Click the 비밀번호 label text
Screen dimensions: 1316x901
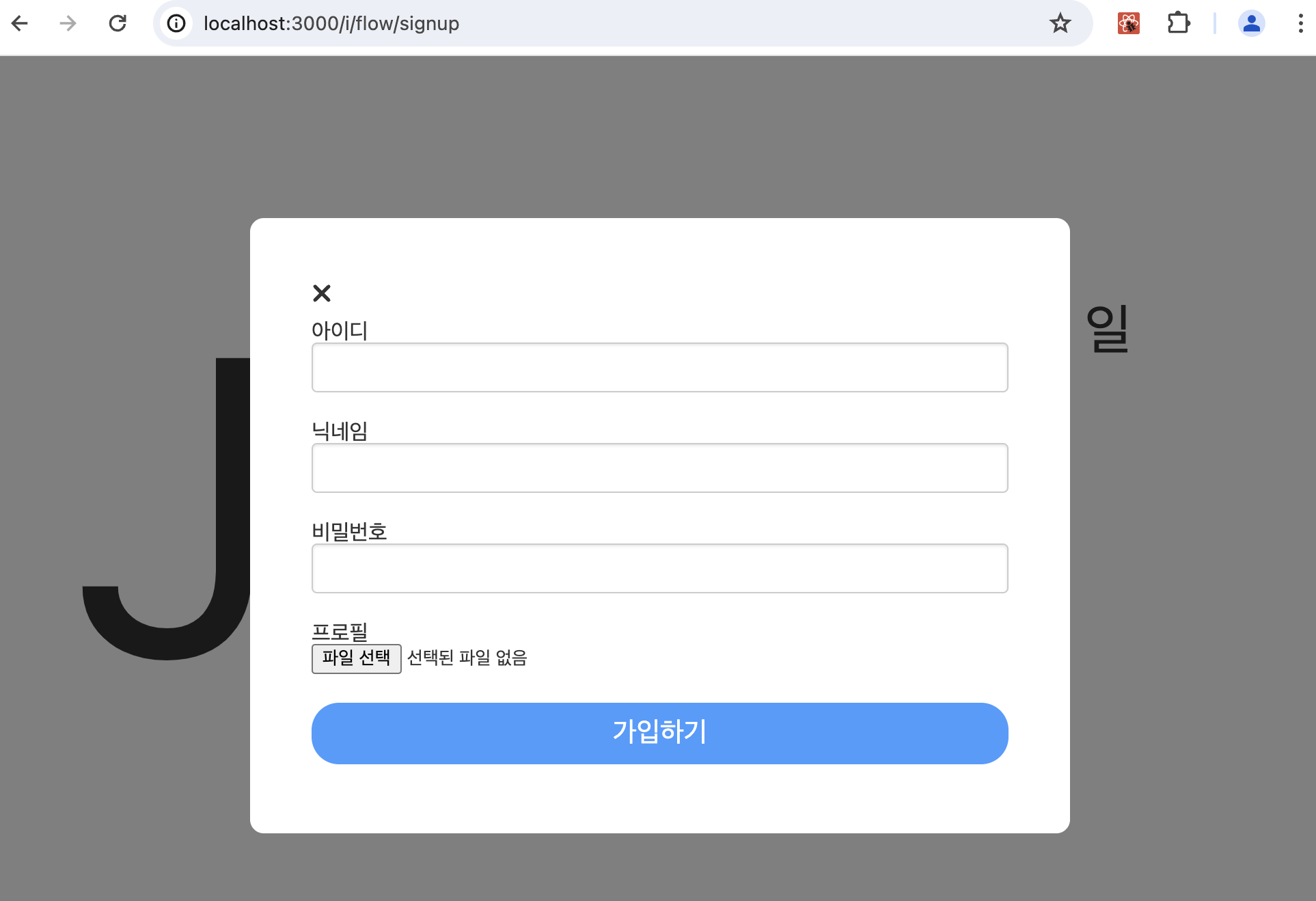(349, 531)
